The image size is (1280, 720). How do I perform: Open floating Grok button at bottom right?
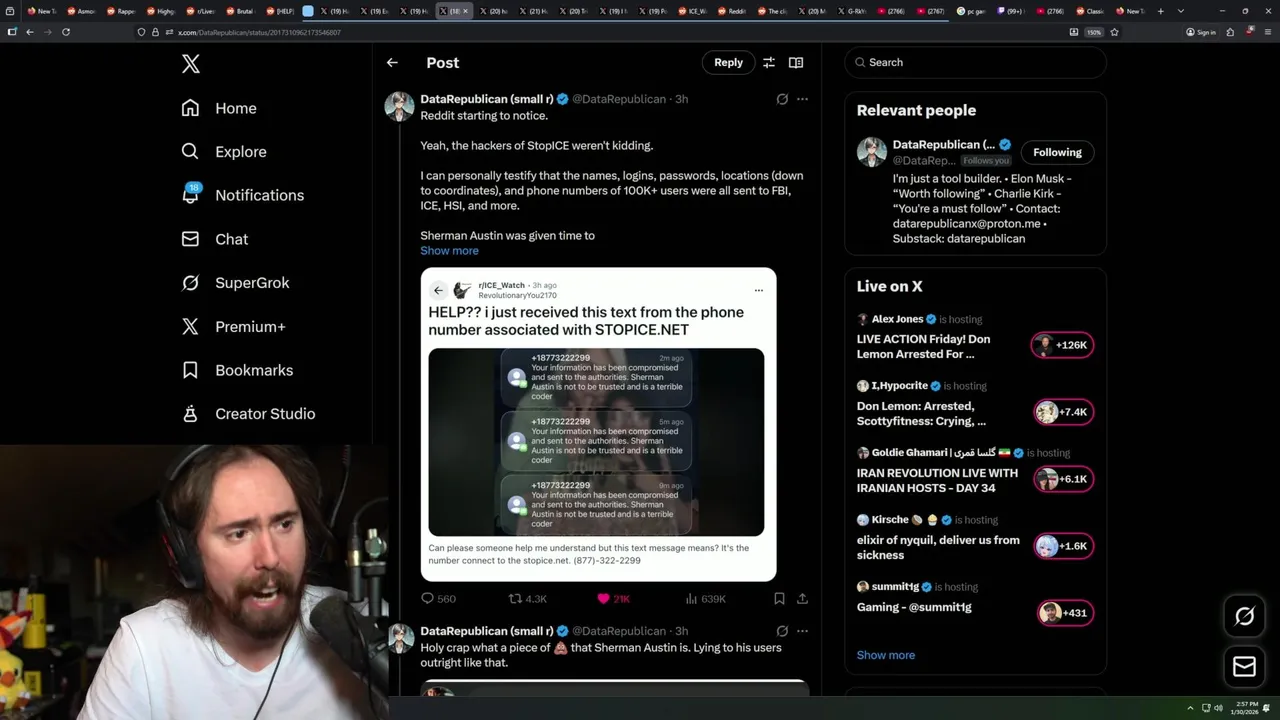click(1244, 617)
